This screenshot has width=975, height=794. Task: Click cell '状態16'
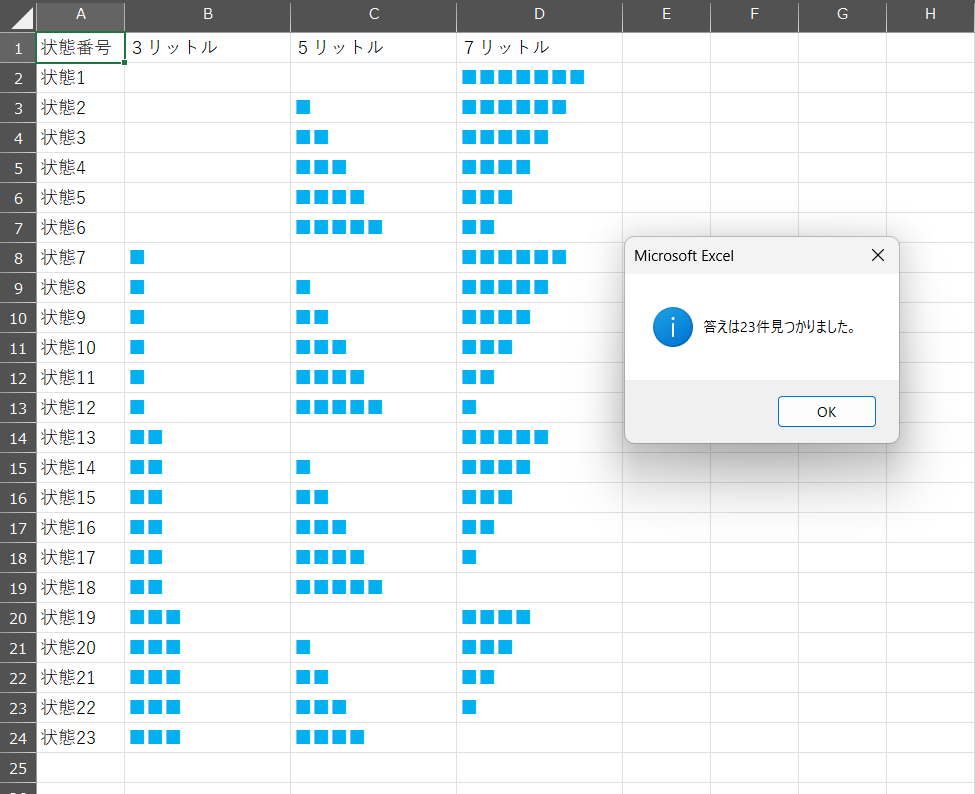tap(80, 528)
